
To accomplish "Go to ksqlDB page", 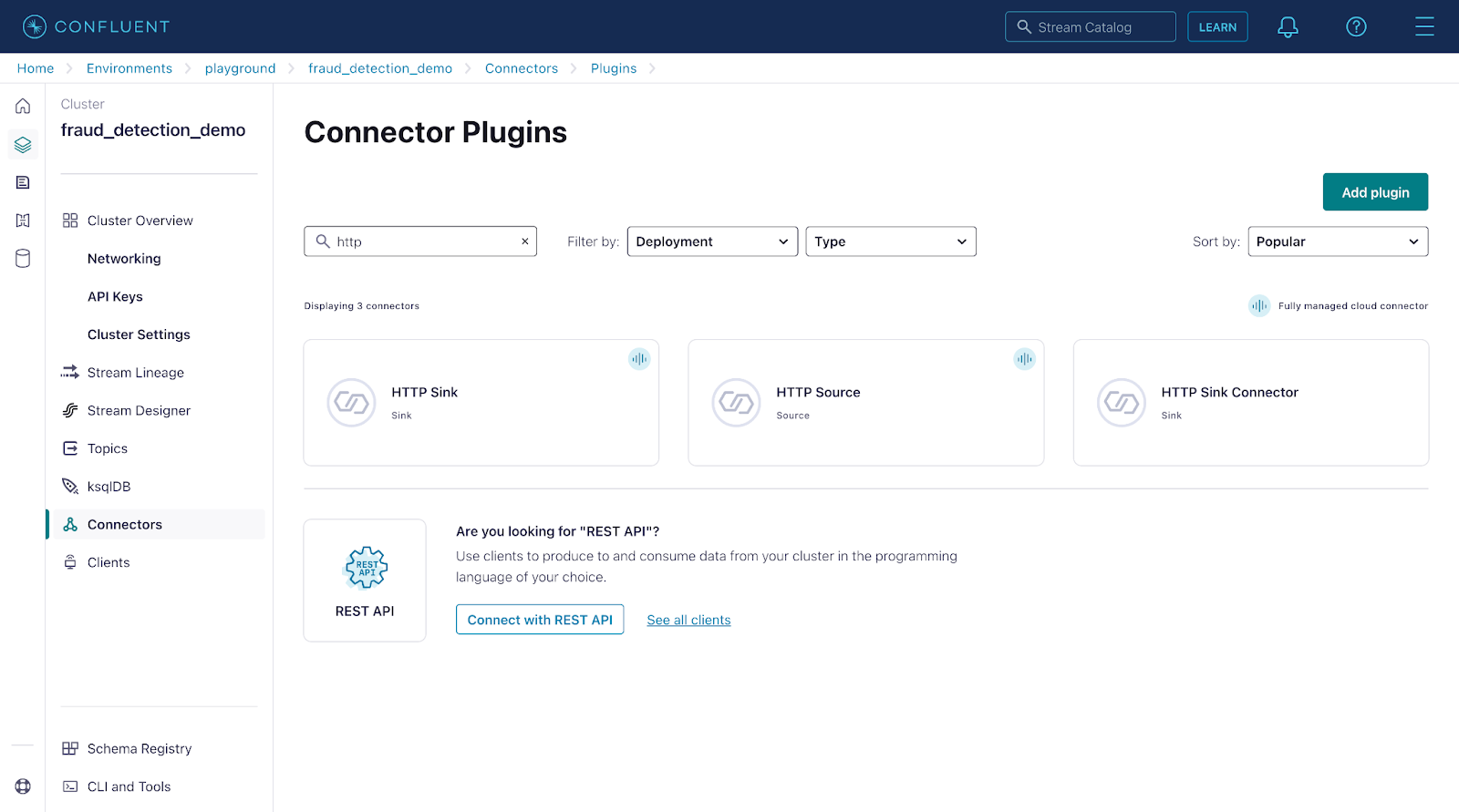I will coord(109,486).
